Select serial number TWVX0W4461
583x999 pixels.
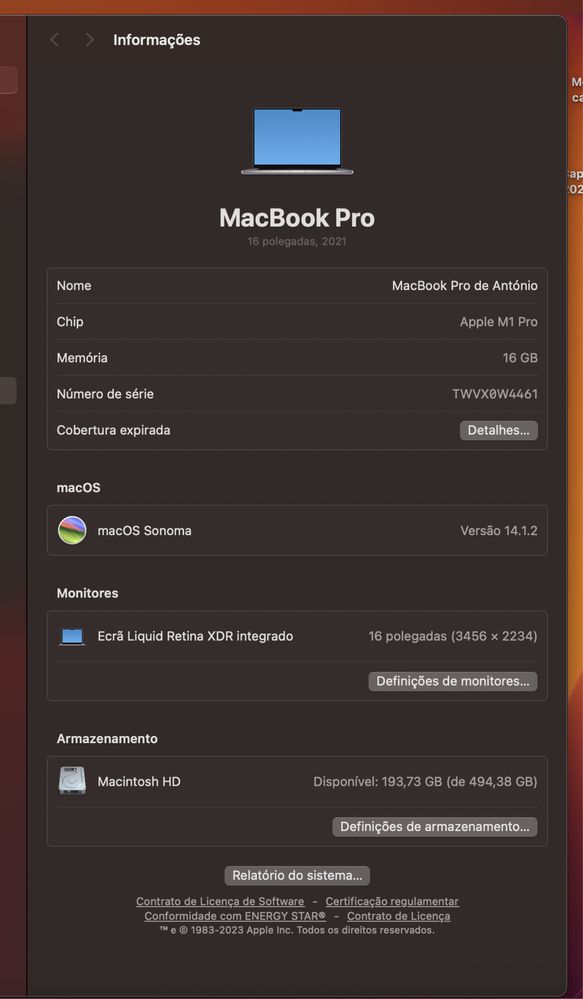coord(494,394)
